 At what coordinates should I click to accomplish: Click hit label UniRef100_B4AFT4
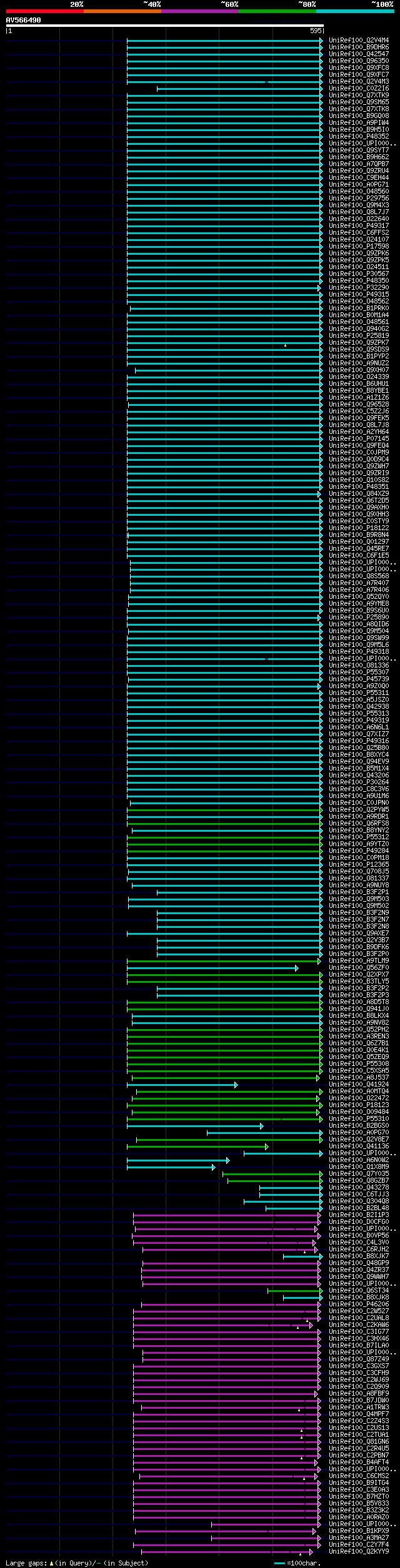(359, 1462)
